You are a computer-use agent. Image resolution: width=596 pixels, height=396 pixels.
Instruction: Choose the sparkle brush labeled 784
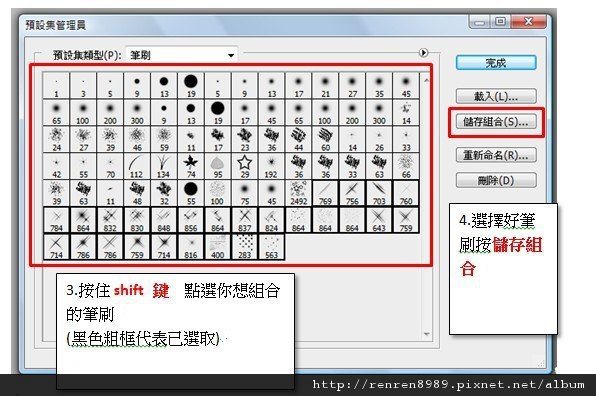point(56,220)
